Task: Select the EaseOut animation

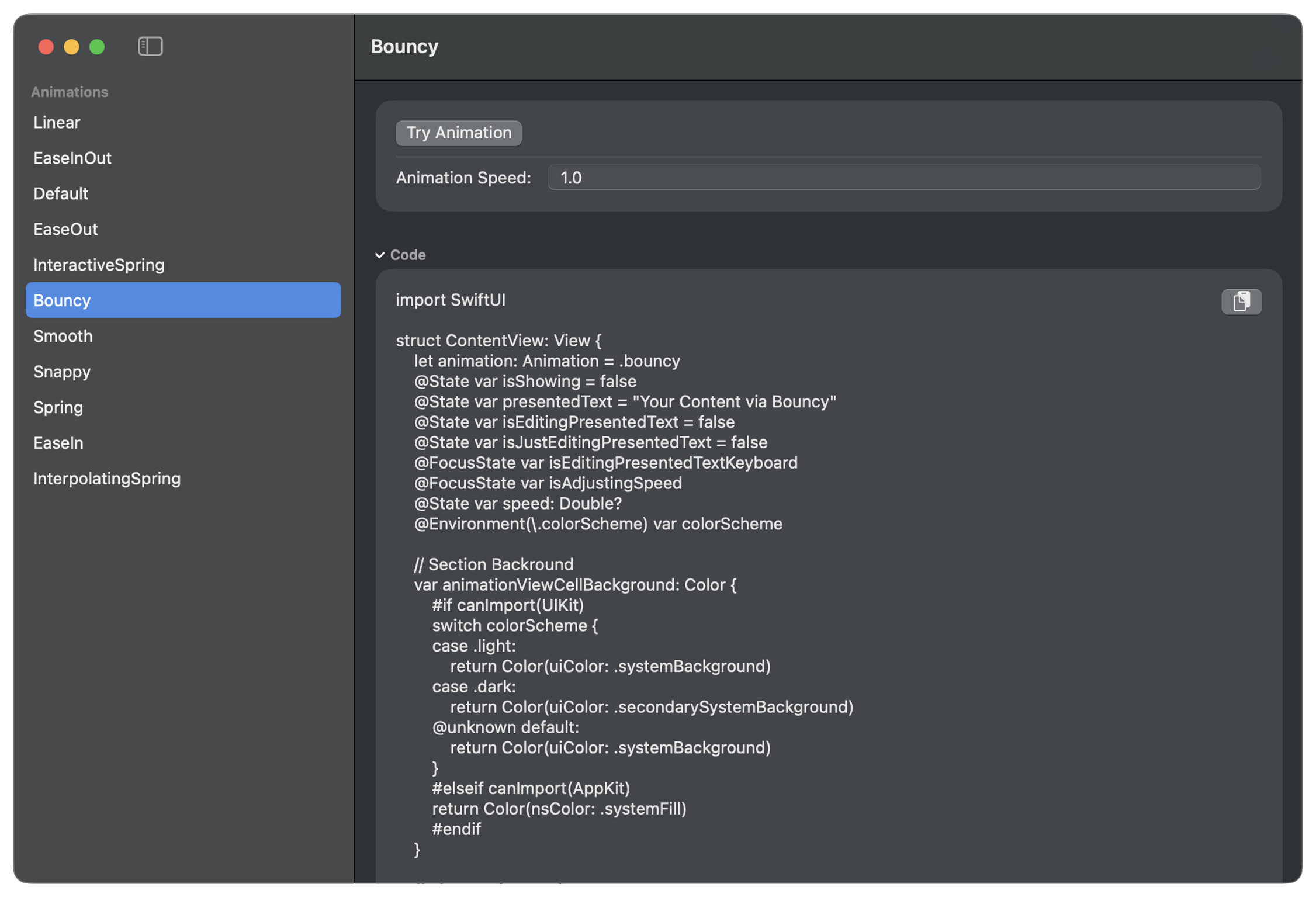Action: pos(65,229)
